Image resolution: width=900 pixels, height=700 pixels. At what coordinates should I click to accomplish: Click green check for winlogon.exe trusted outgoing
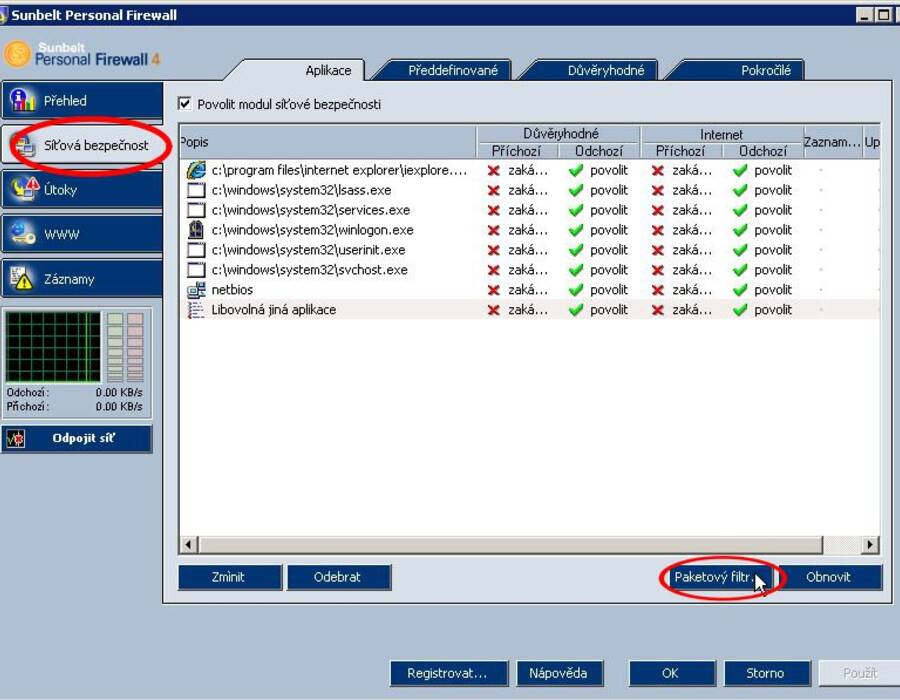click(x=575, y=230)
